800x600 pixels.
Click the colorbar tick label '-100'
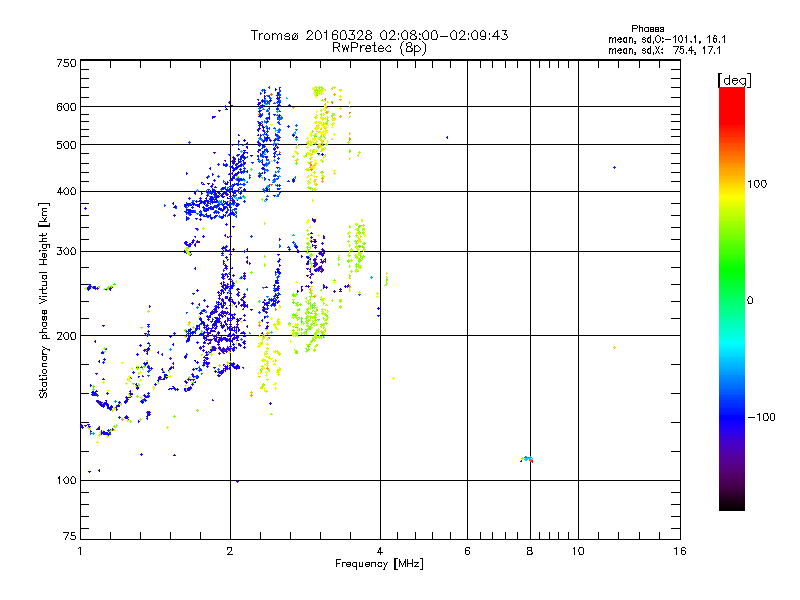pyautogui.click(x=761, y=417)
